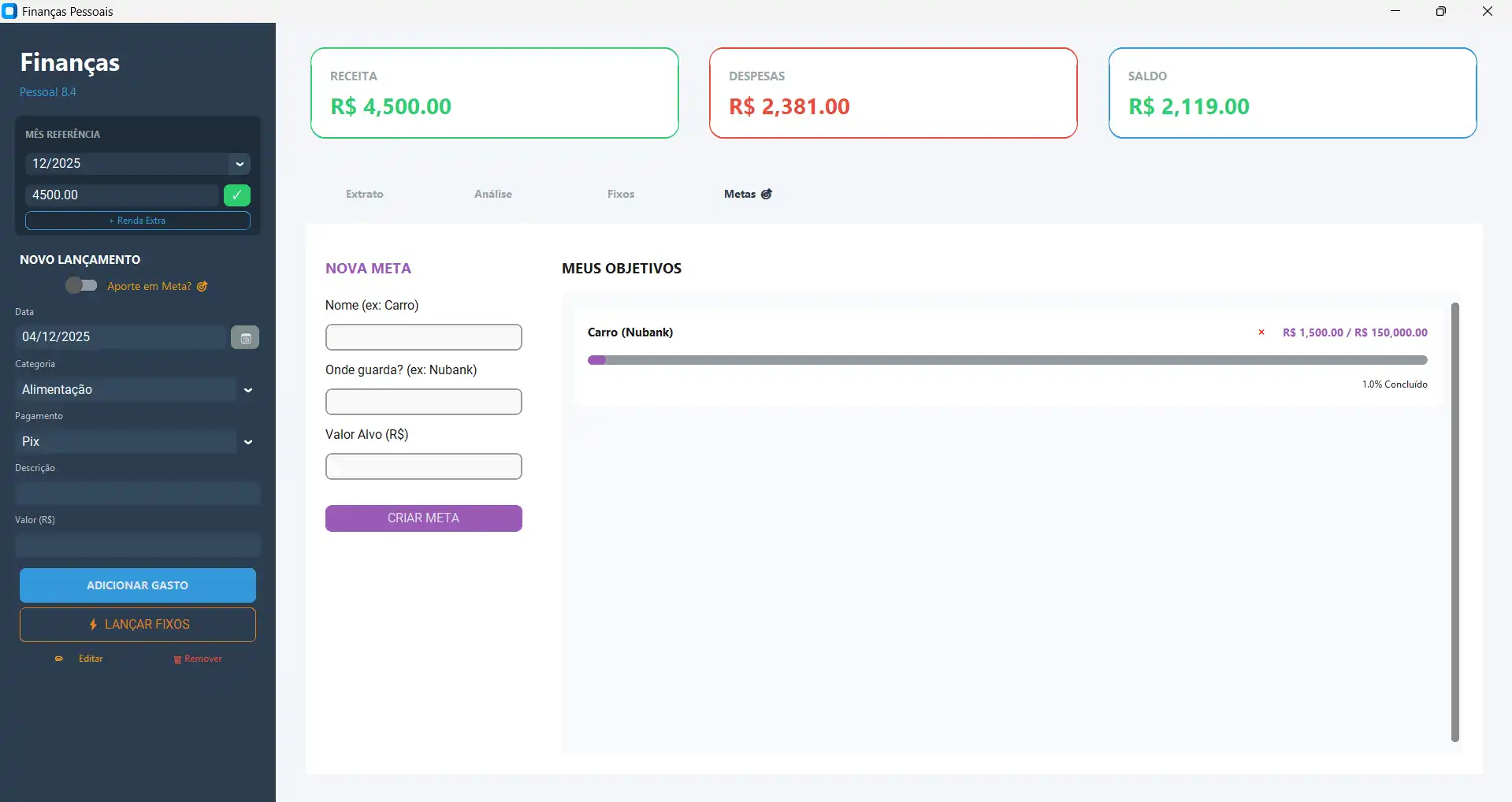This screenshot has width=1512, height=802.
Task: Click the Carro goal progress bar
Action: click(x=1007, y=360)
